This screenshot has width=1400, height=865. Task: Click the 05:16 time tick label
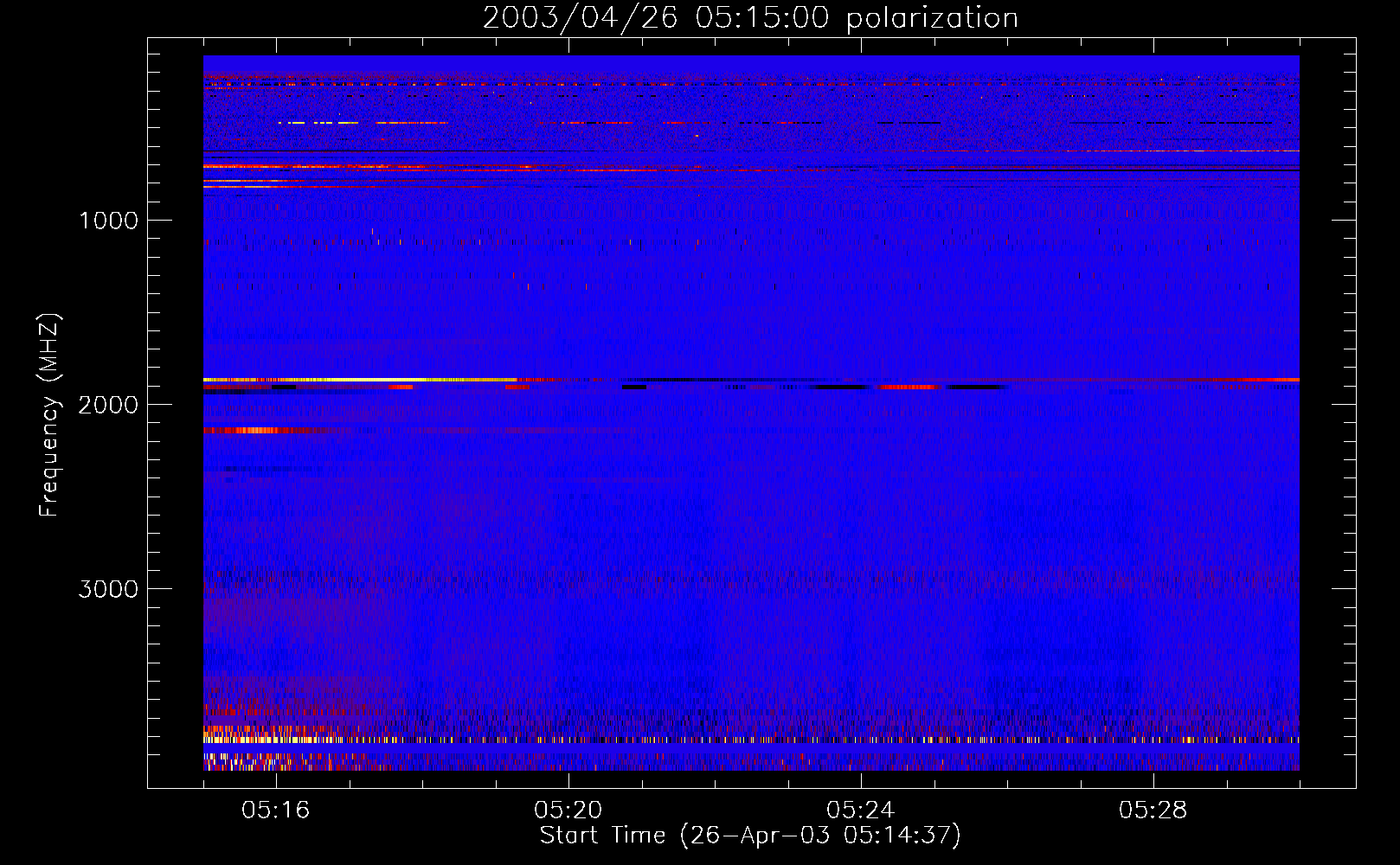[x=276, y=811]
